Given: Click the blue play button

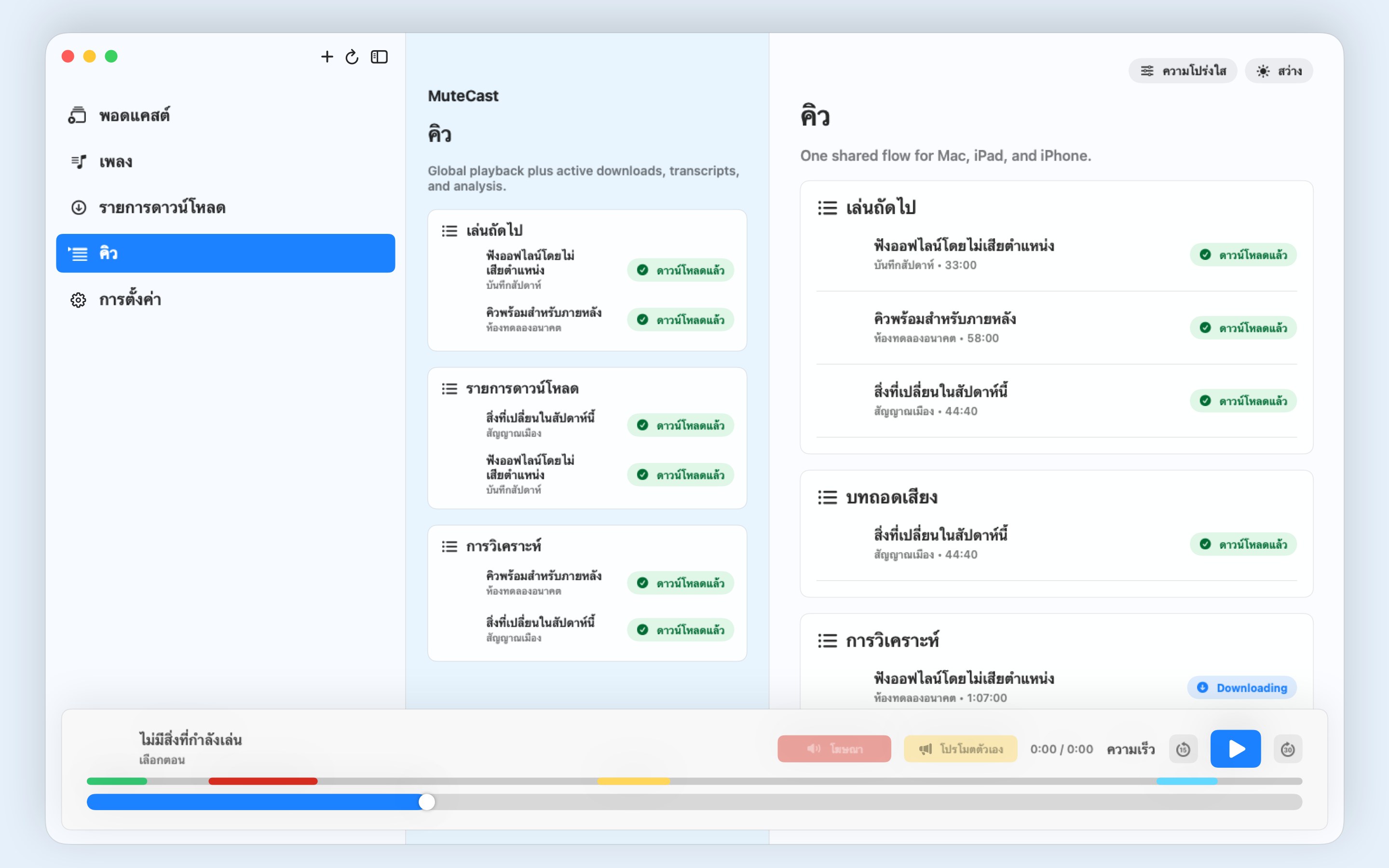Looking at the screenshot, I should 1235,748.
